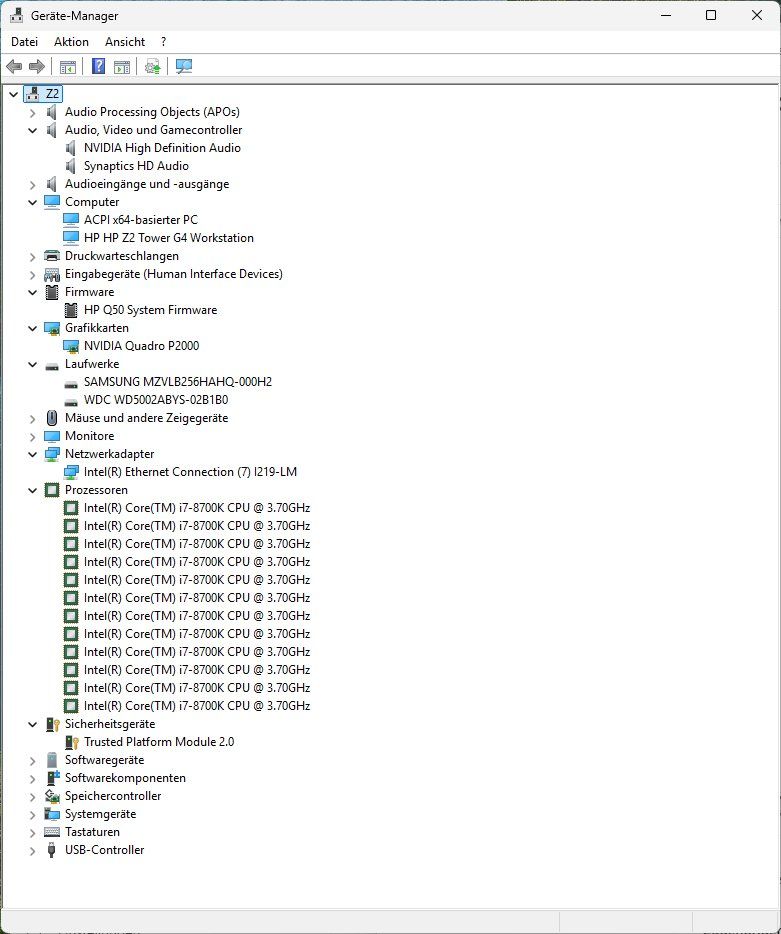Click the Grafikkarten display adapter icon

(52, 328)
